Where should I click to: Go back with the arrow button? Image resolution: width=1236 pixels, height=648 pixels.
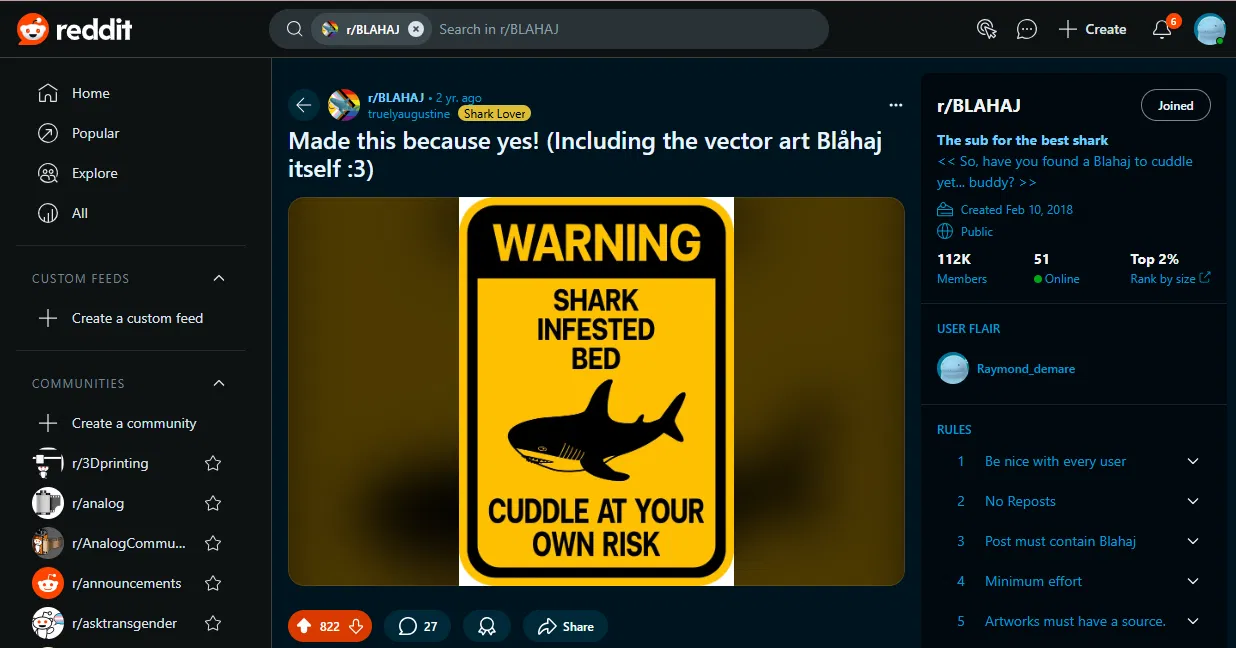click(304, 105)
